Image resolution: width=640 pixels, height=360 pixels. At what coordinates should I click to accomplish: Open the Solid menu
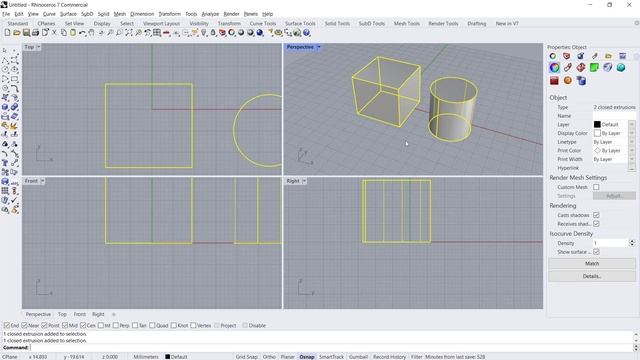coord(103,14)
